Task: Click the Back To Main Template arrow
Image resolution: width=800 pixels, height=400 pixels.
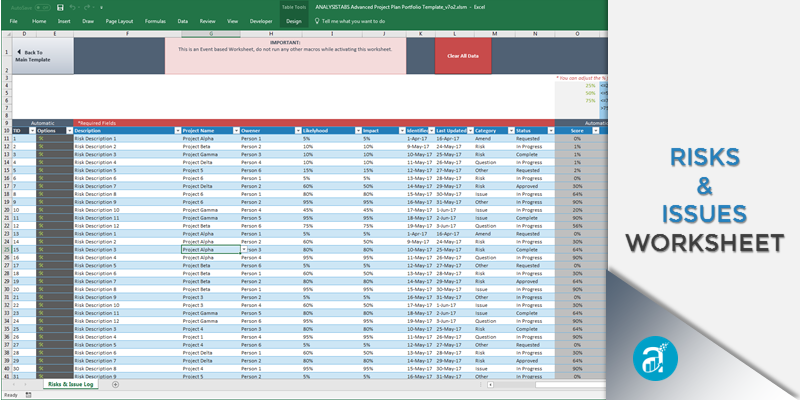Action: click(x=17, y=52)
